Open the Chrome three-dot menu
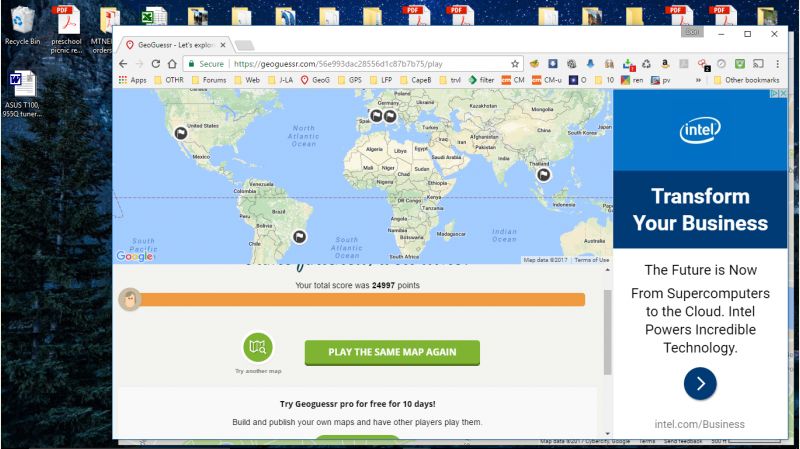 [x=778, y=64]
